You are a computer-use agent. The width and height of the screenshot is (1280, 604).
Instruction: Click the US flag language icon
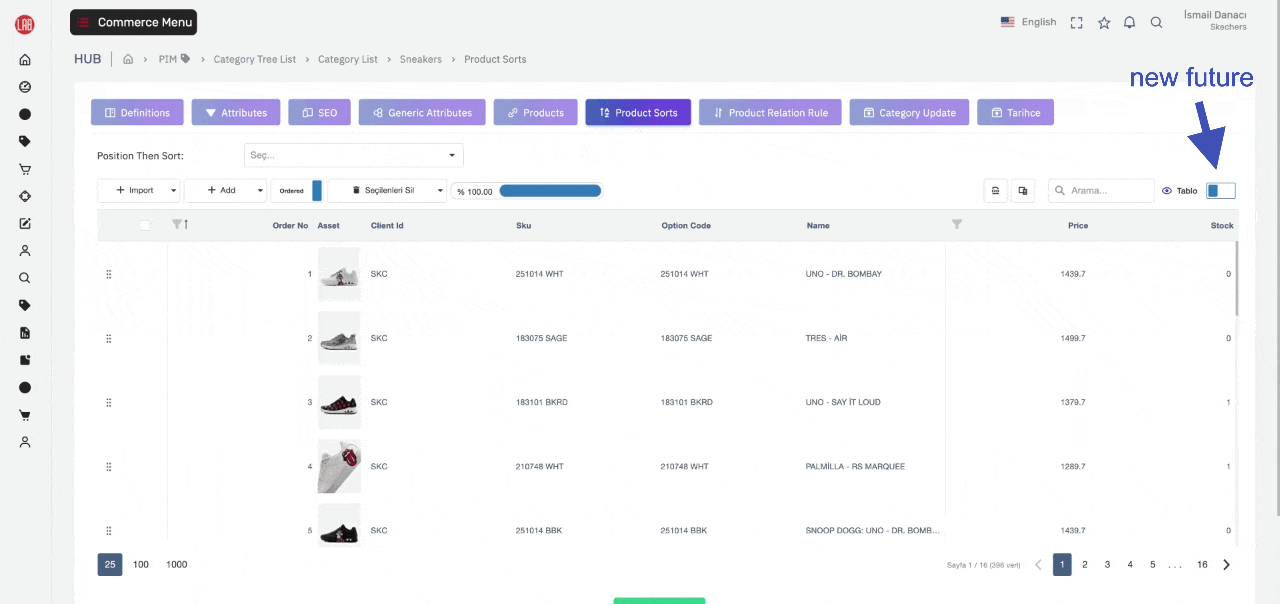[1008, 22]
